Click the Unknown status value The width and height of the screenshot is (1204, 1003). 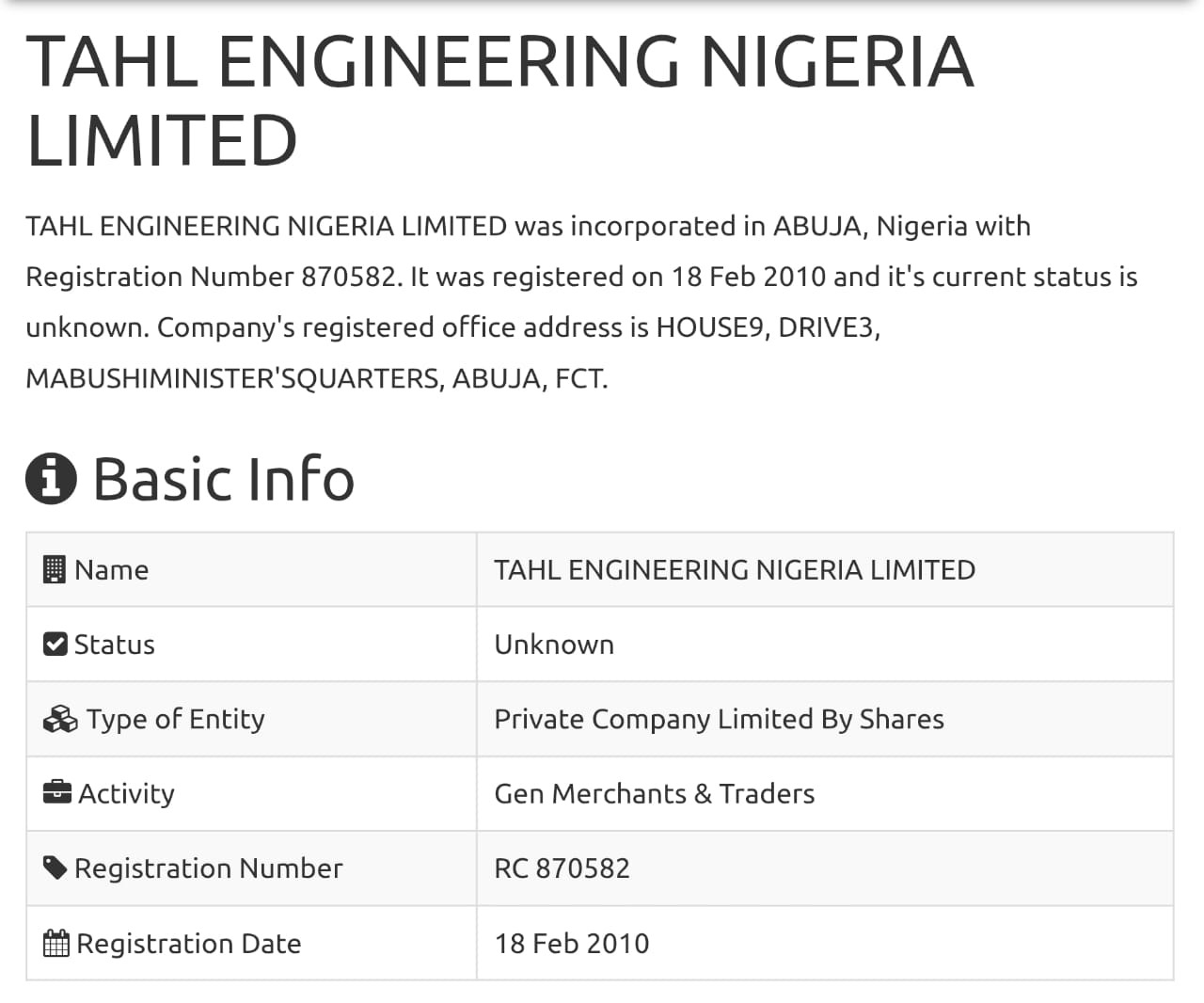[x=554, y=645]
